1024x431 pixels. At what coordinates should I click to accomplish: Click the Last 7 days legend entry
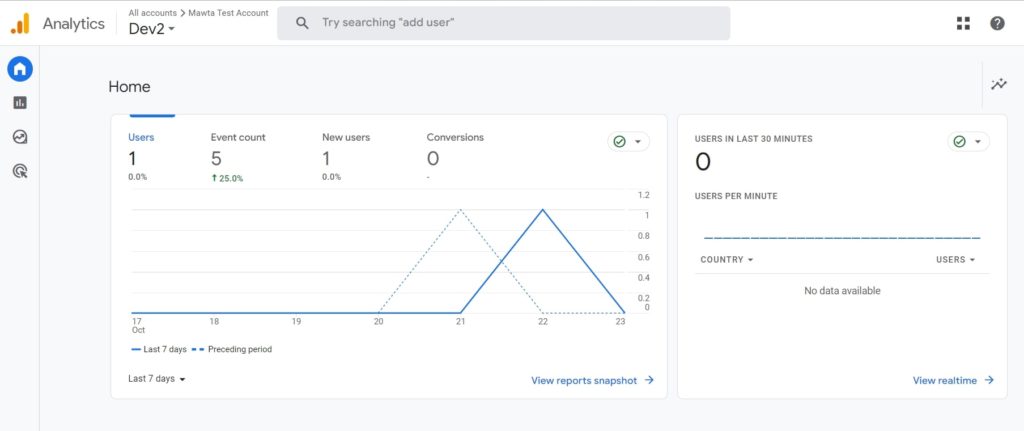click(159, 349)
